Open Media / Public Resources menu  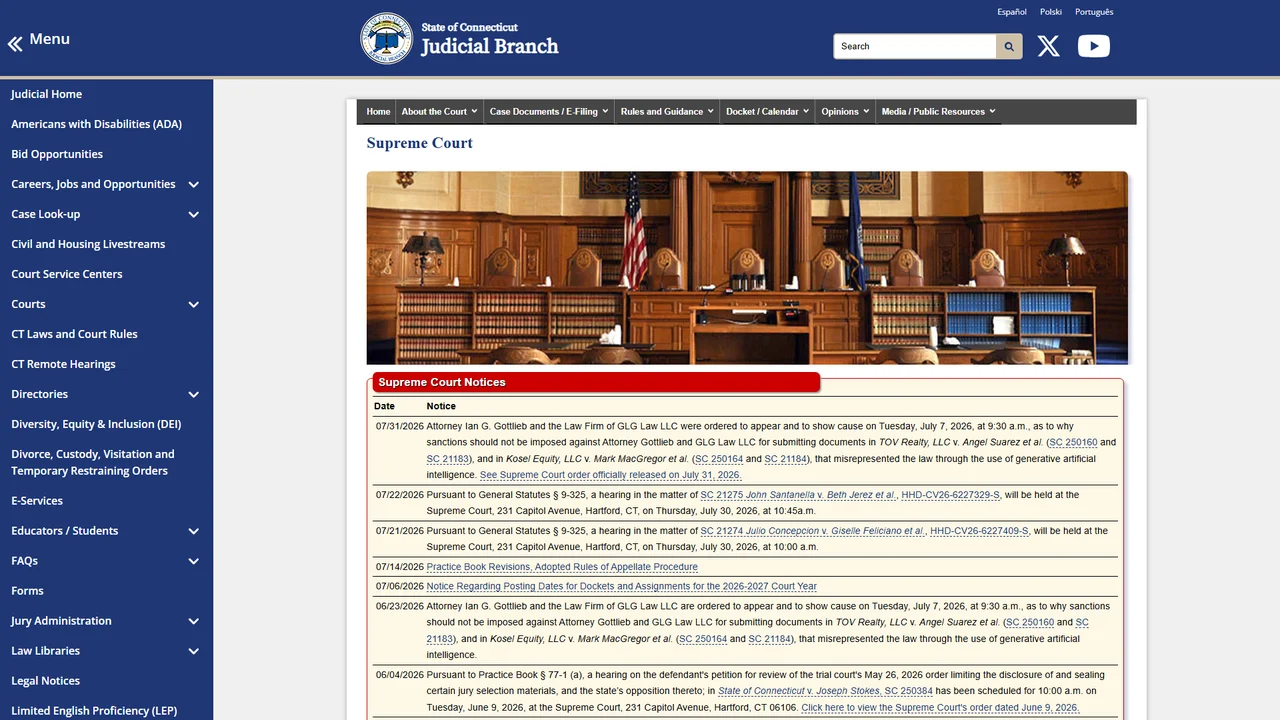coord(938,112)
